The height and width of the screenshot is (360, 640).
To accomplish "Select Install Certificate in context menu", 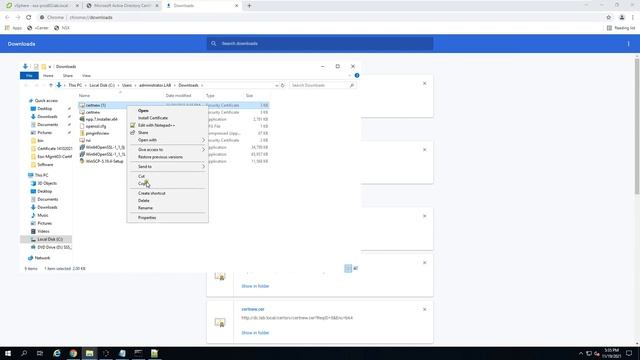I will 153,118.
